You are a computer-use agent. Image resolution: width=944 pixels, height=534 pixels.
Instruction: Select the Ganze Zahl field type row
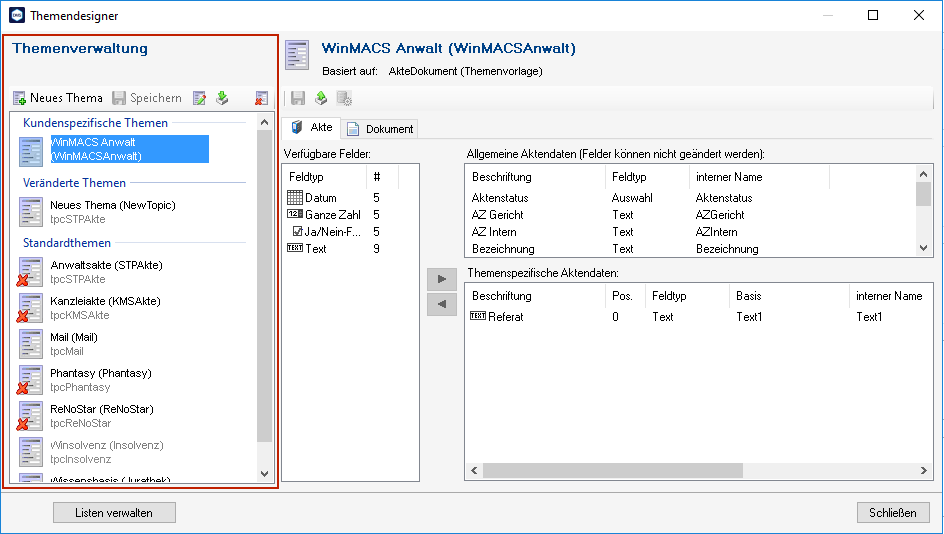point(350,215)
